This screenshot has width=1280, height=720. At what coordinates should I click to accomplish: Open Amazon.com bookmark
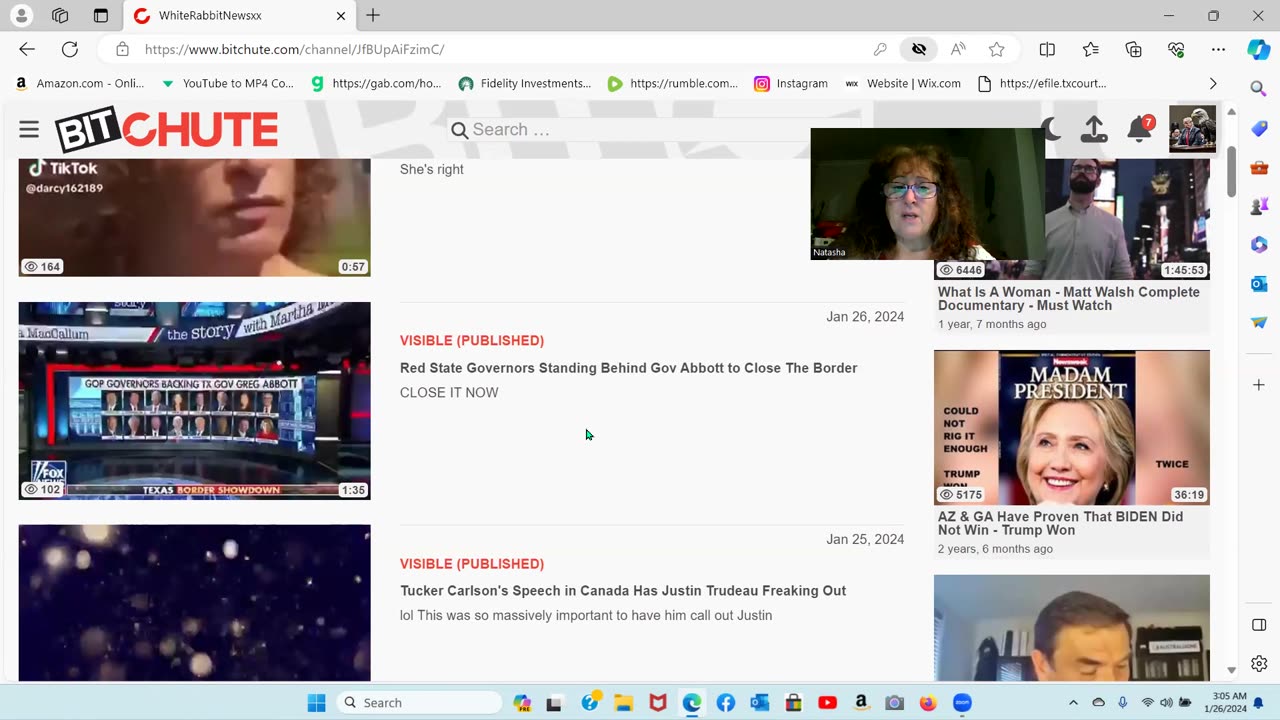pyautogui.click(x=80, y=84)
